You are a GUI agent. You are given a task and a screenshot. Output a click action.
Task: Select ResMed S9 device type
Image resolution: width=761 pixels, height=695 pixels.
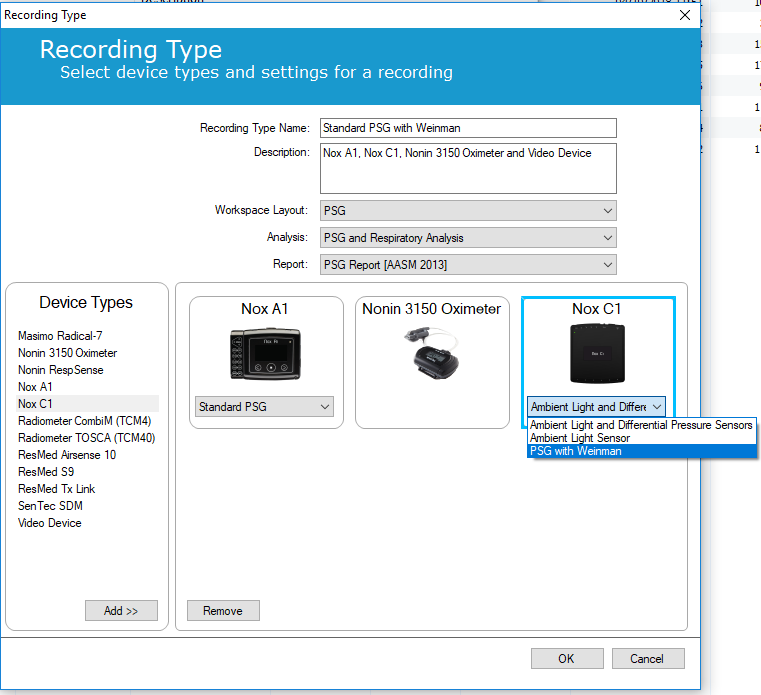pos(46,472)
